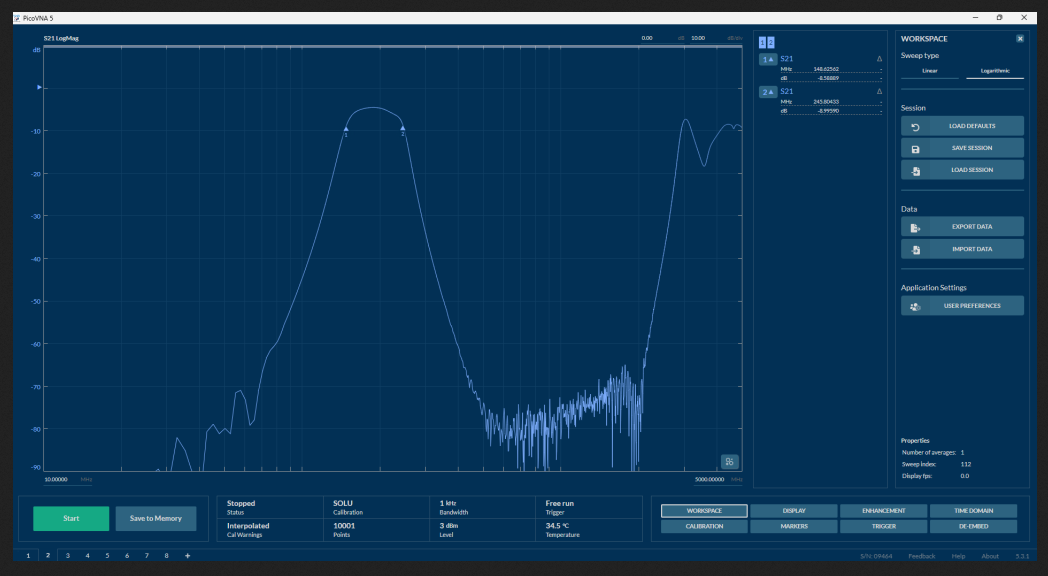Switch to channel tab 7
The image size is (1048, 576).
click(x=147, y=556)
